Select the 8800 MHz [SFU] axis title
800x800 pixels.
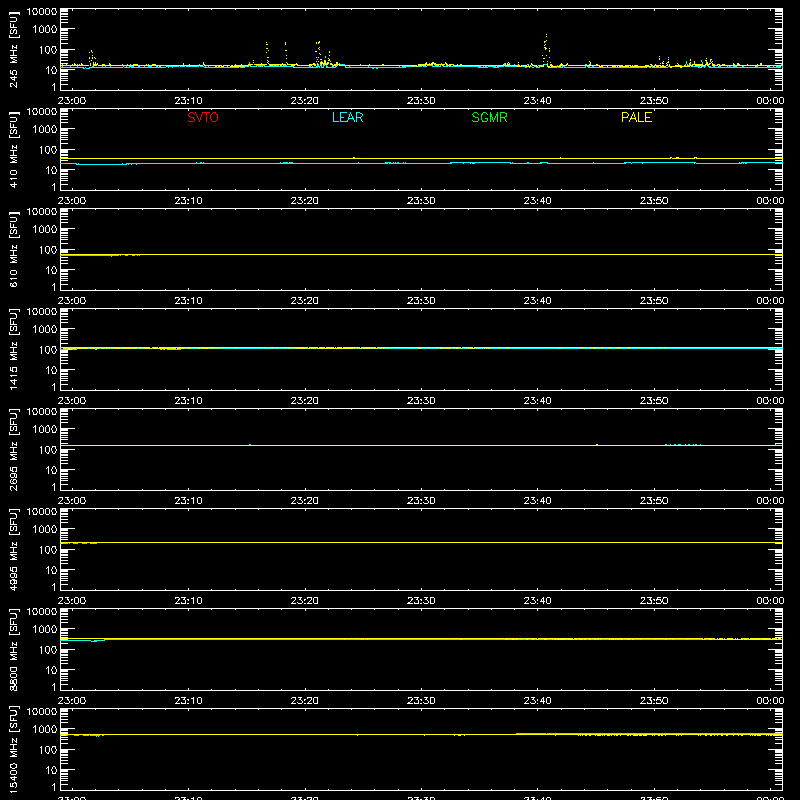[x=13, y=649]
